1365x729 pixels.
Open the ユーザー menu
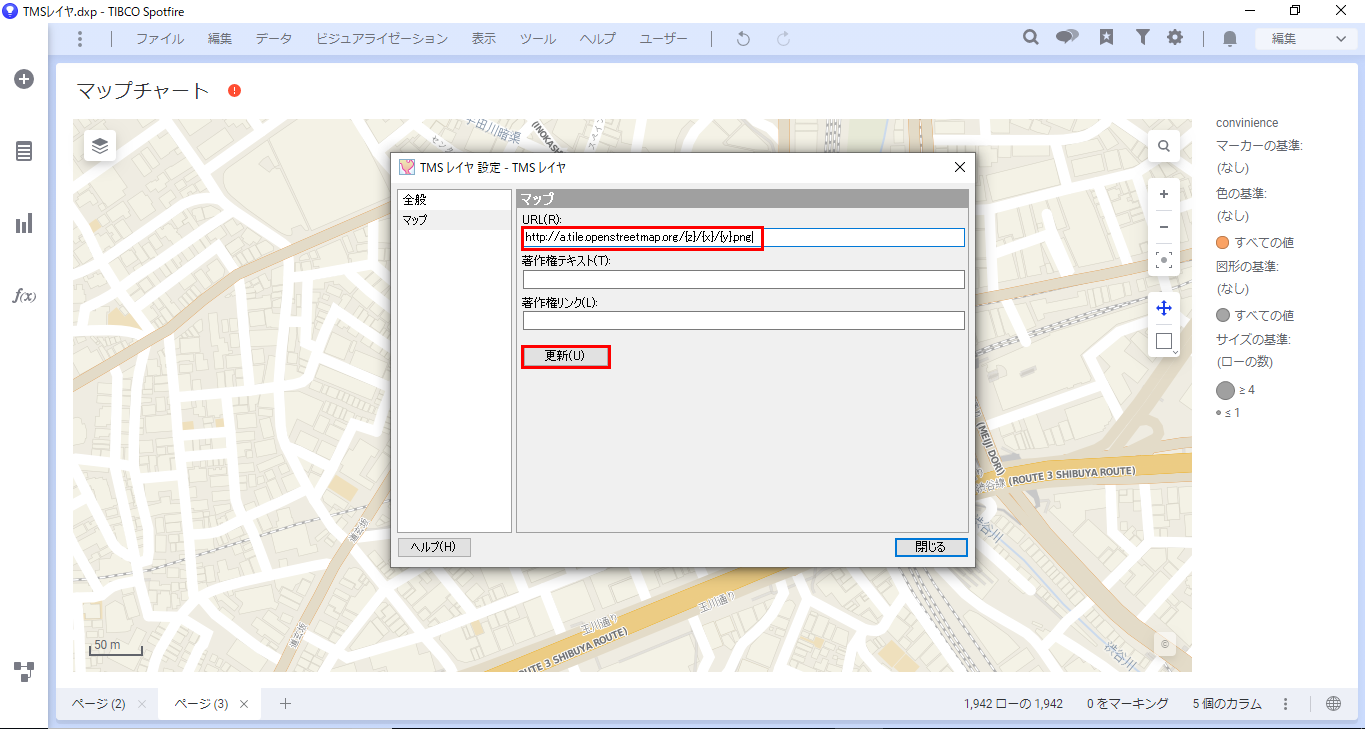click(x=664, y=39)
